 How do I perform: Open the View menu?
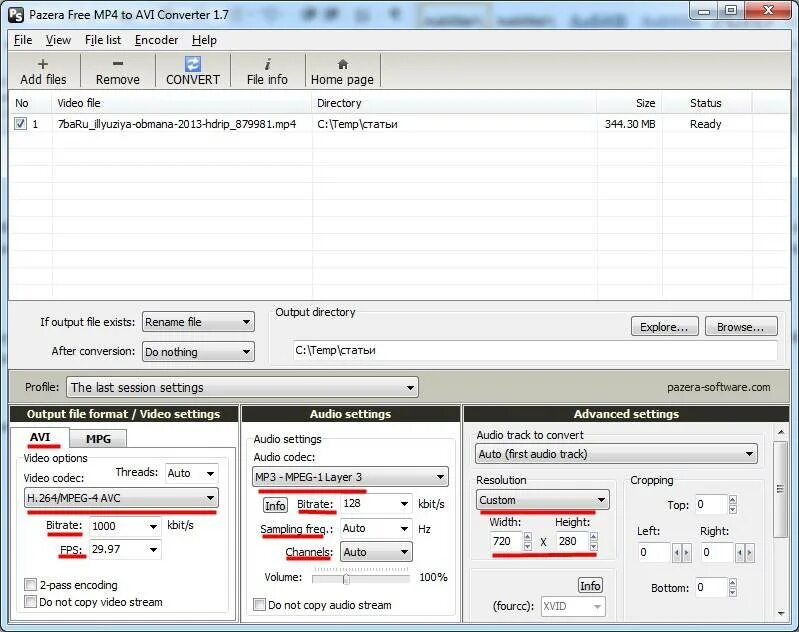tap(58, 40)
